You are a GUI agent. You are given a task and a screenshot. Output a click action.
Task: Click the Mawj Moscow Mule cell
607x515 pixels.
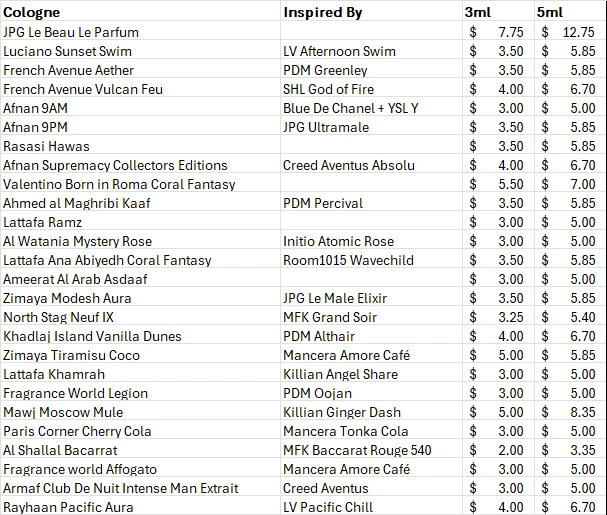coord(141,412)
